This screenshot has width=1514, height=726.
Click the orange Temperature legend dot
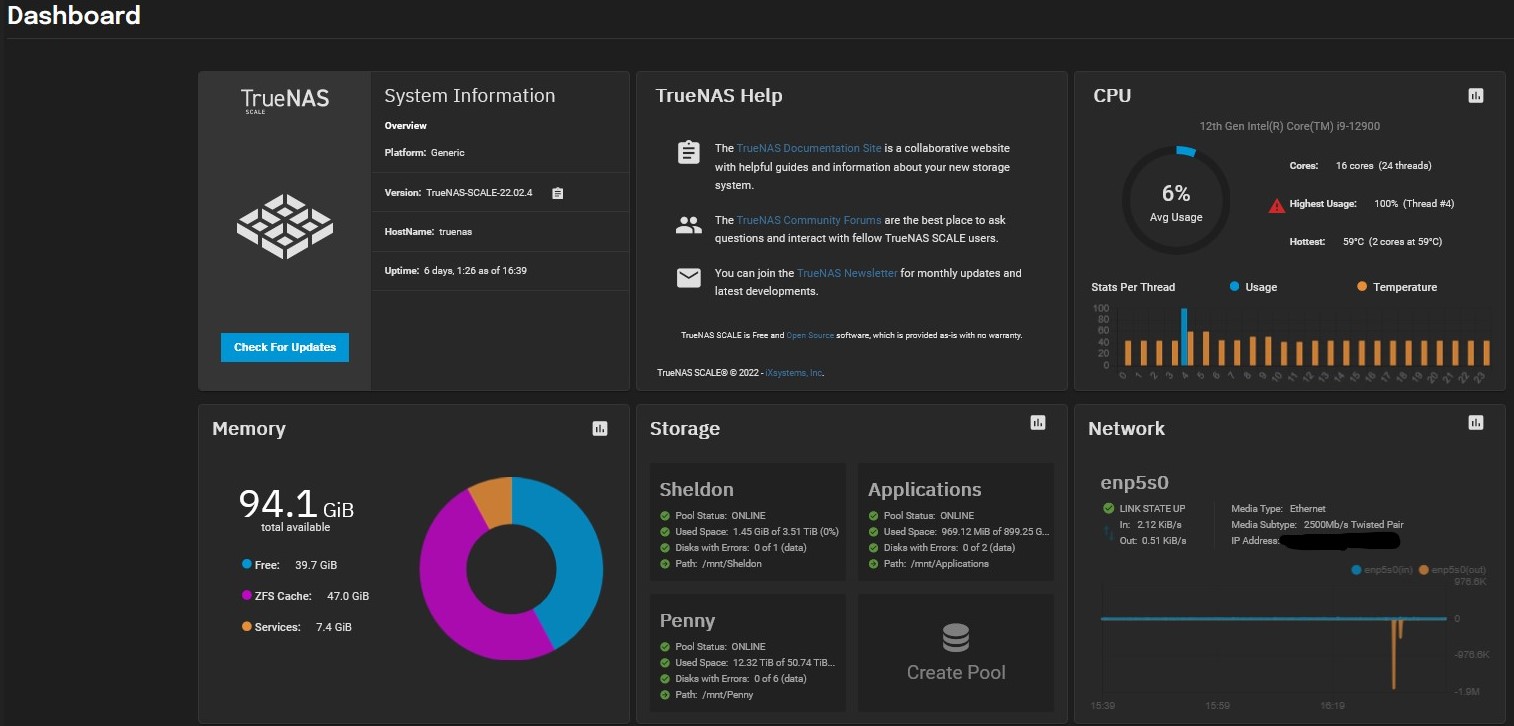(1362, 287)
